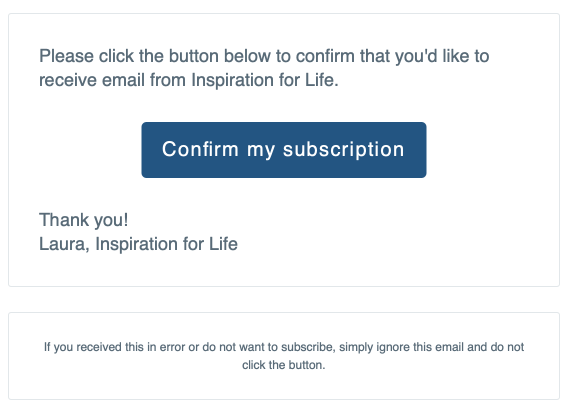Image resolution: width=570 pixels, height=408 pixels.
Task: Click the Confirm my subscription button
Action: click(284, 150)
